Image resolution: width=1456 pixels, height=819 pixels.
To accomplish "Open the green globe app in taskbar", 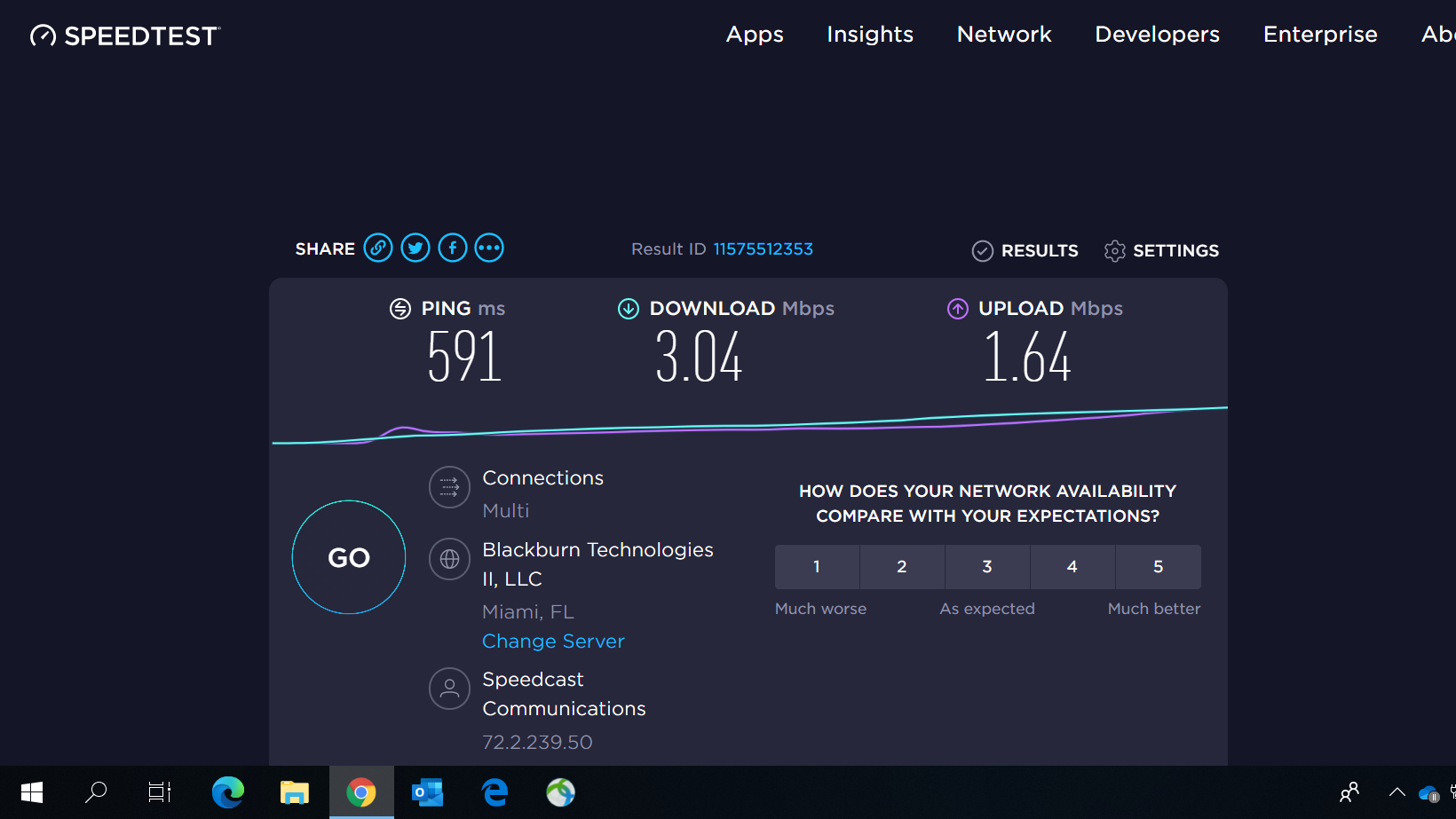I will coord(561,792).
